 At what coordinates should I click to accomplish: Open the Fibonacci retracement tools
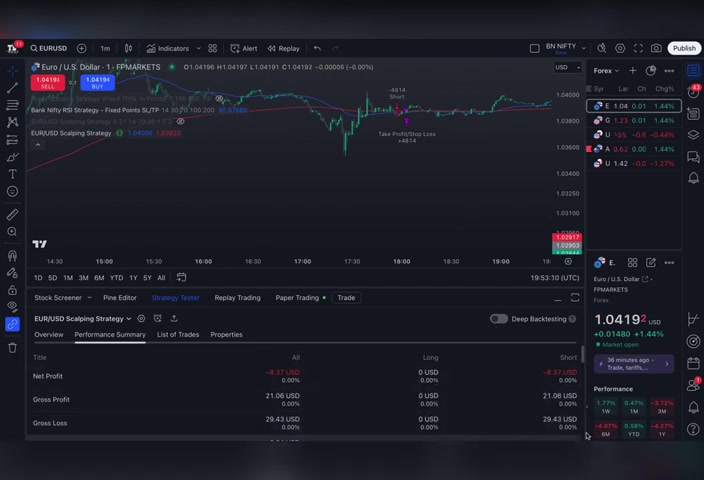tap(12, 105)
